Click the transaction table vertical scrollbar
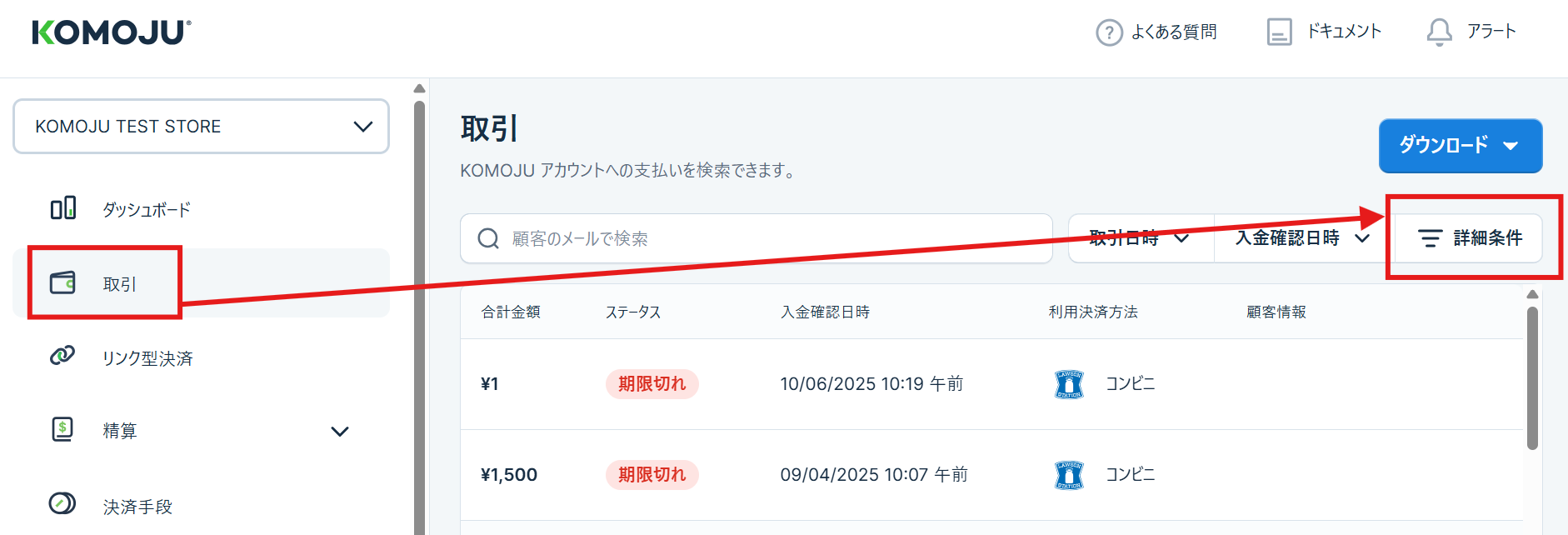 click(x=1532, y=379)
